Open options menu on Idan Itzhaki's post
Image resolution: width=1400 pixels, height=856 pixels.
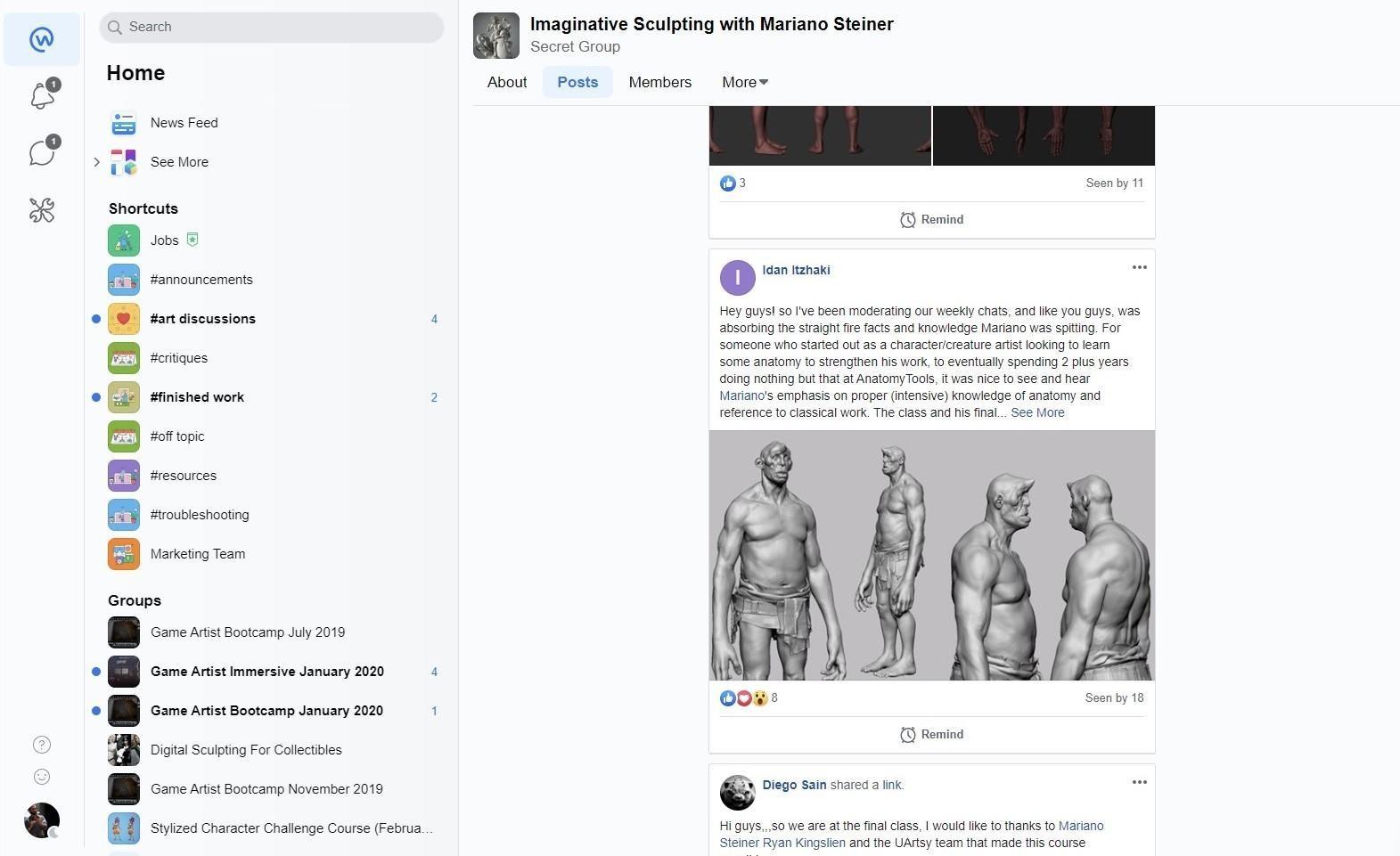(1139, 267)
